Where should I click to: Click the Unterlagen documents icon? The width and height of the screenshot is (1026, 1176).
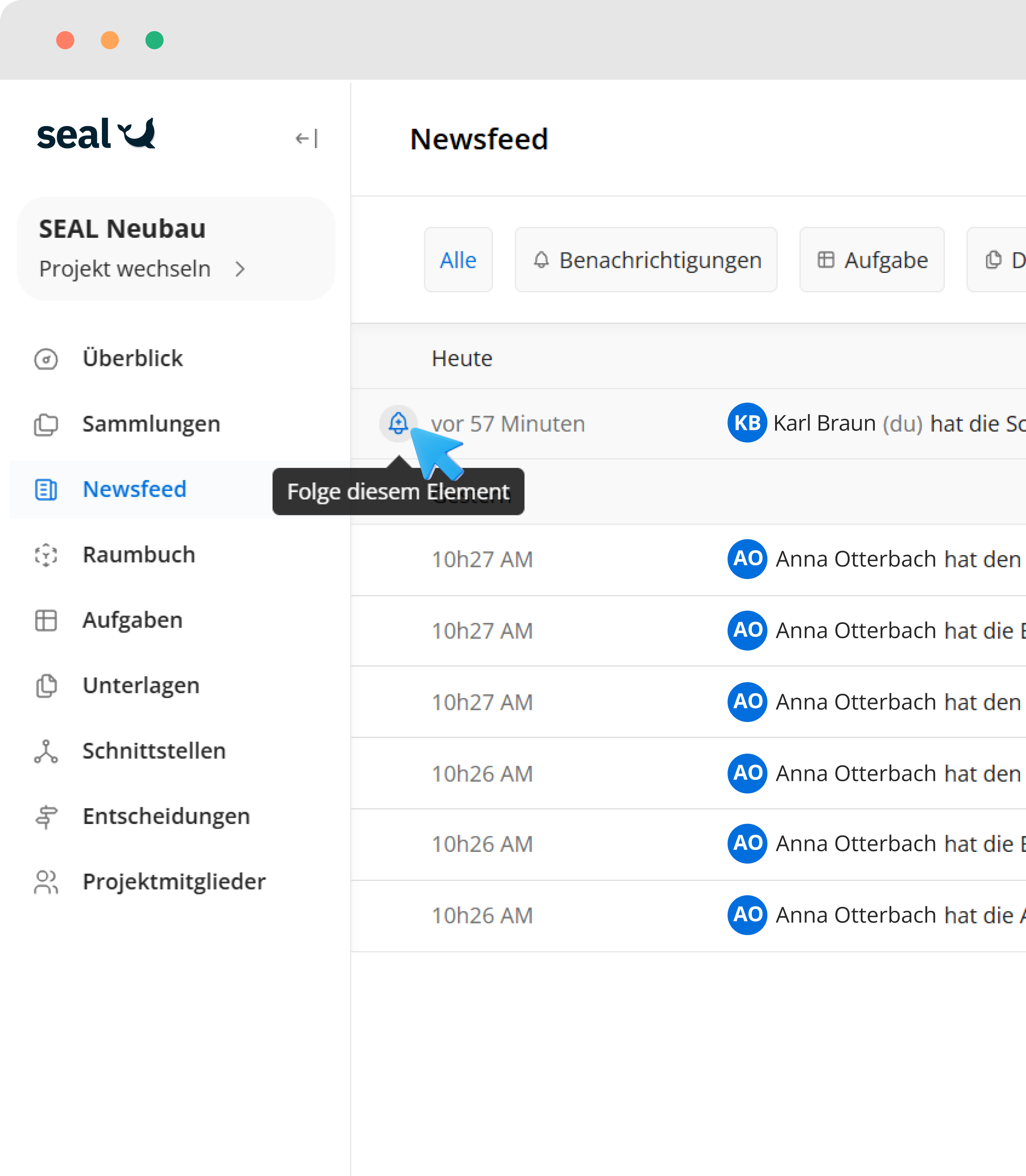click(46, 686)
